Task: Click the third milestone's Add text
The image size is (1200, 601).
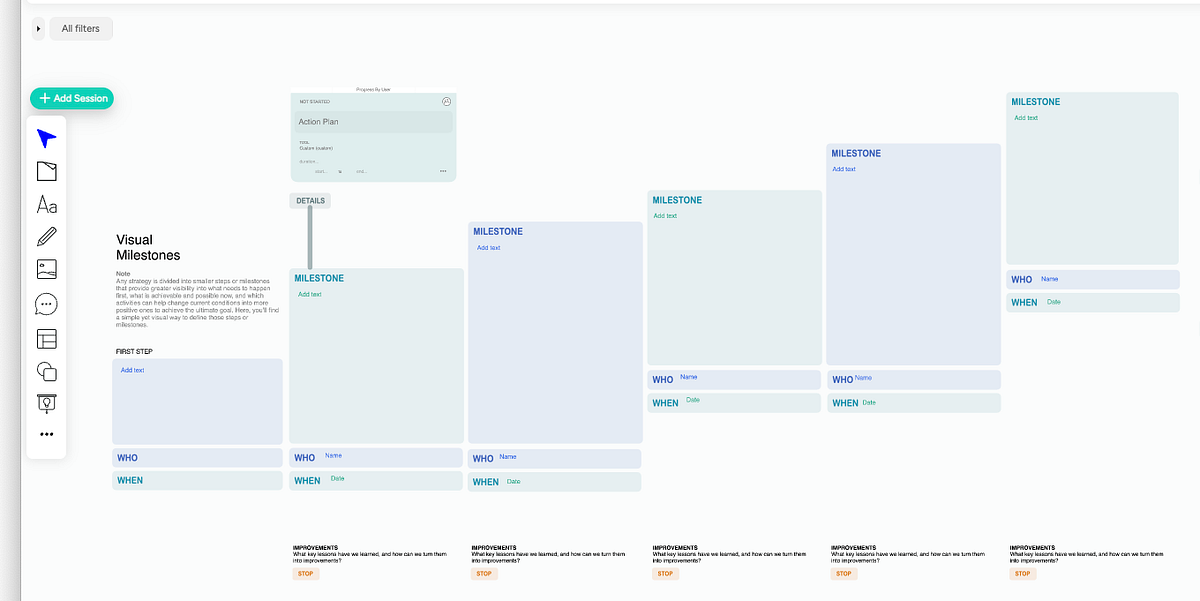Action: (x=665, y=216)
